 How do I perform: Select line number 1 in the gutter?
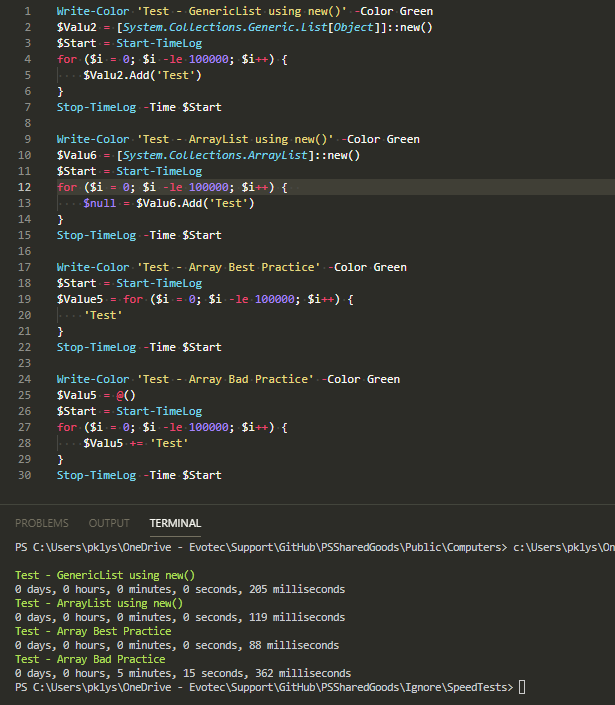28,11
